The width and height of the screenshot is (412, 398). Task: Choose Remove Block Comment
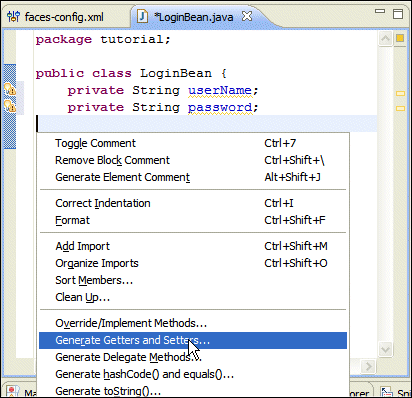193,160
